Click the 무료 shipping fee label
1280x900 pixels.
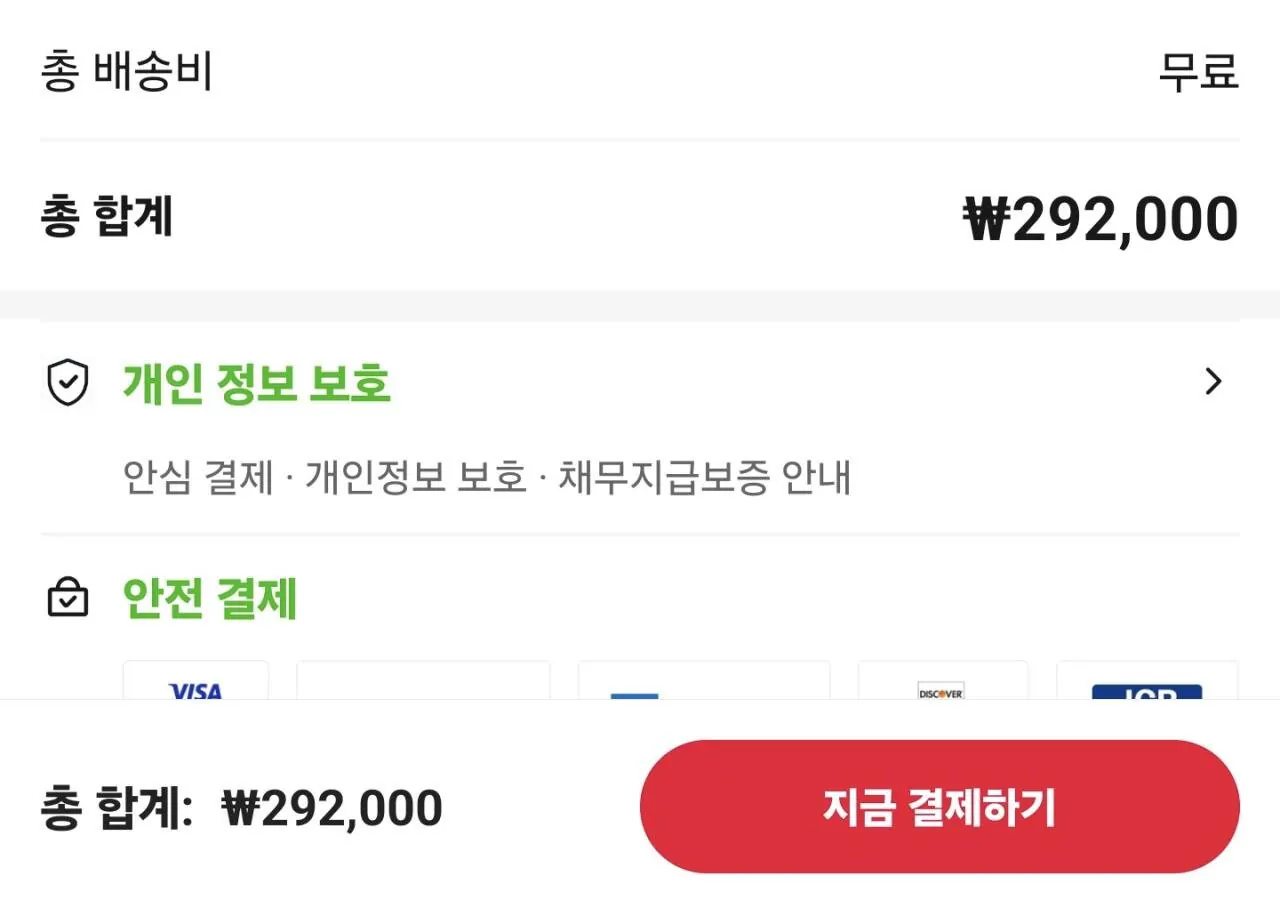(x=1199, y=70)
